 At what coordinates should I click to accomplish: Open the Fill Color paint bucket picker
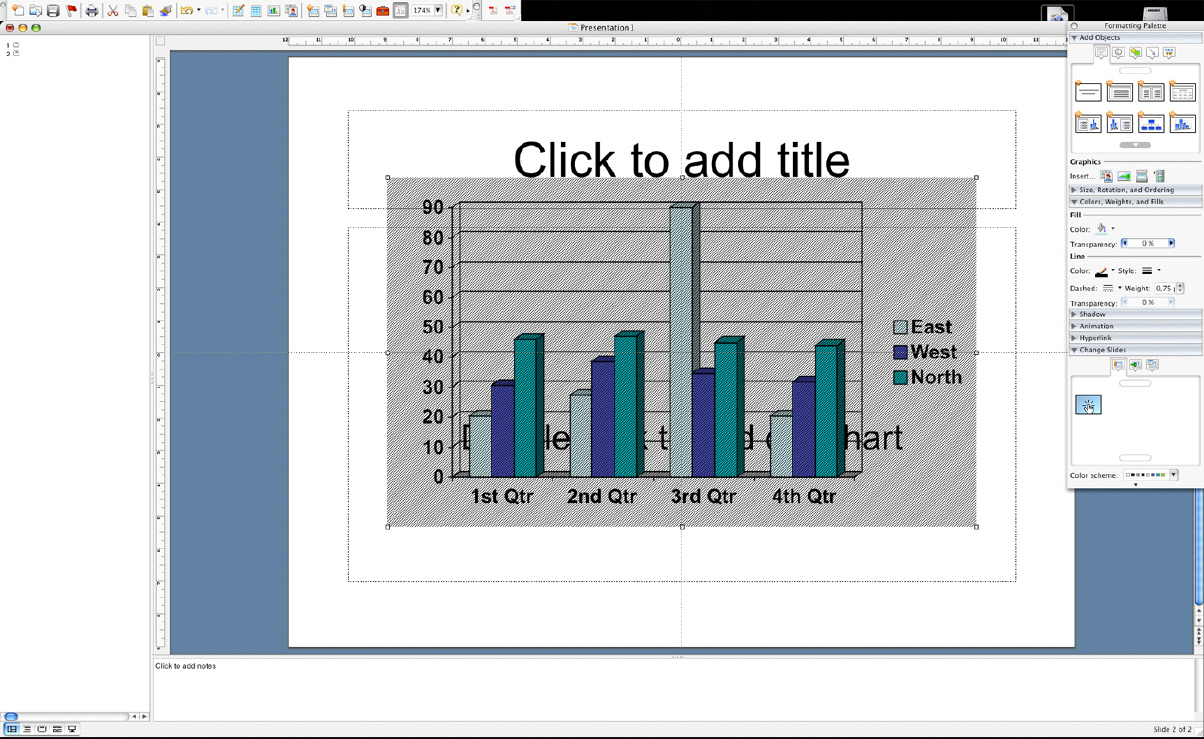[1103, 229]
